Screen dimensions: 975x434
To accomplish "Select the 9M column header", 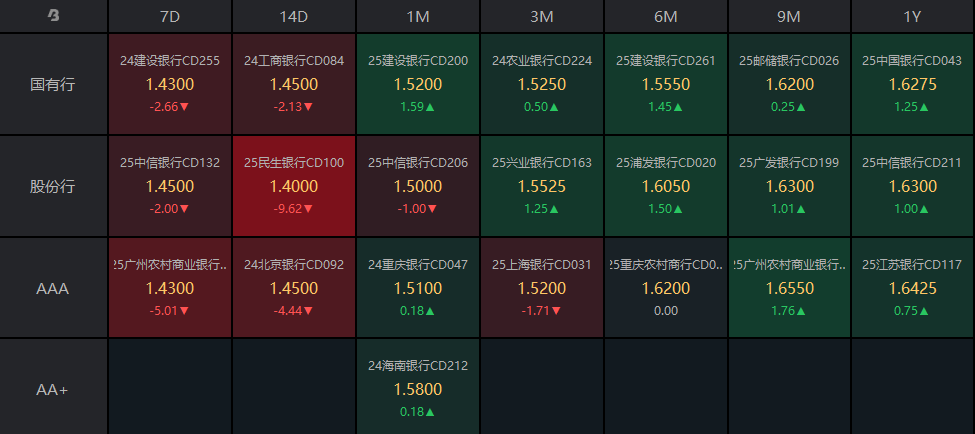I will [x=790, y=16].
